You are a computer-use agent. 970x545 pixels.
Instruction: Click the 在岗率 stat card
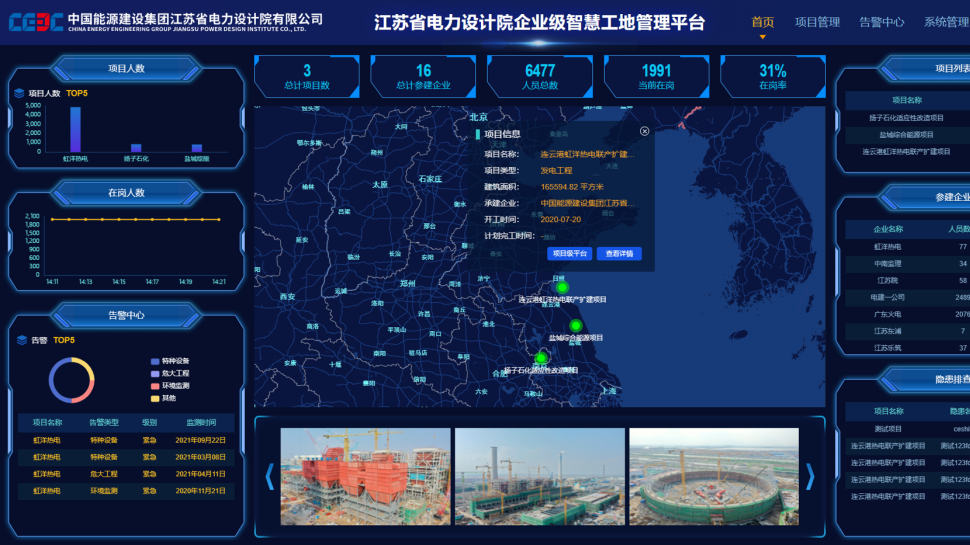[x=773, y=77]
